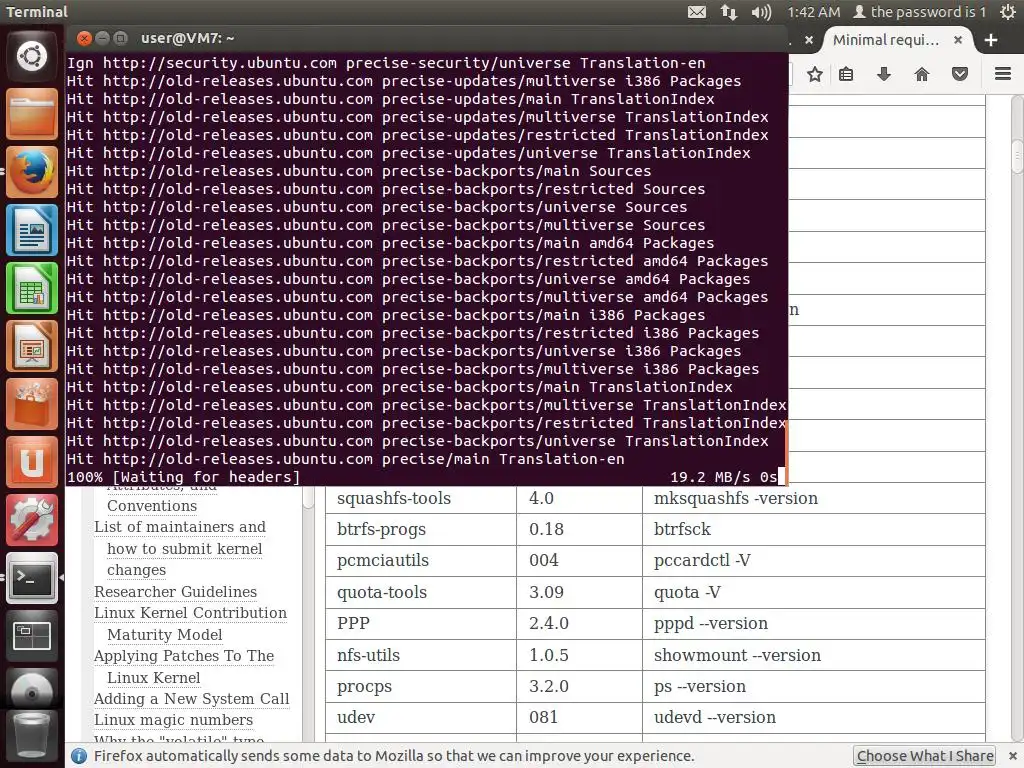Click 'Choose What I Share' button

tap(925, 756)
